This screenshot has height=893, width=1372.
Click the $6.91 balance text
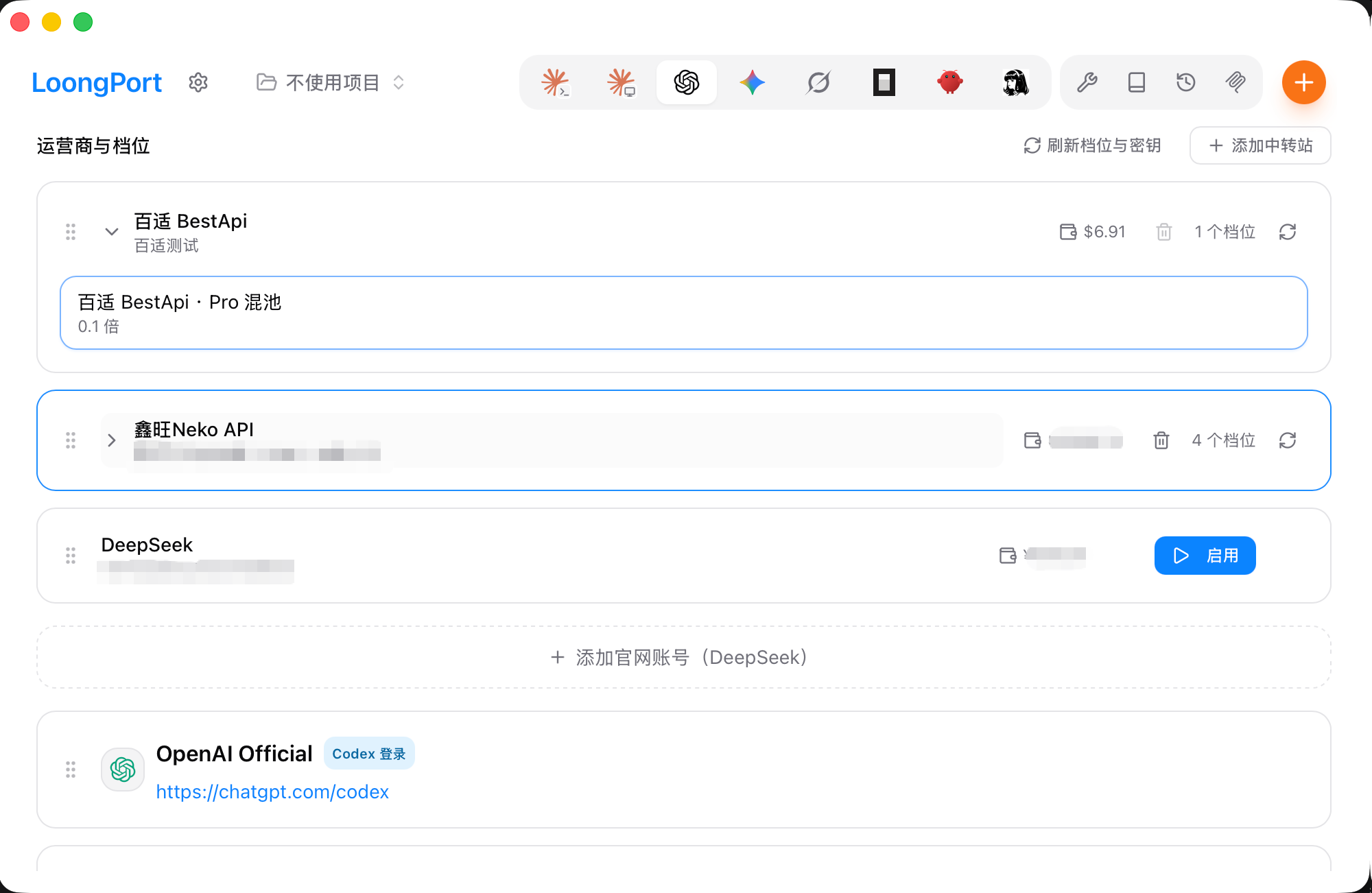1104,232
